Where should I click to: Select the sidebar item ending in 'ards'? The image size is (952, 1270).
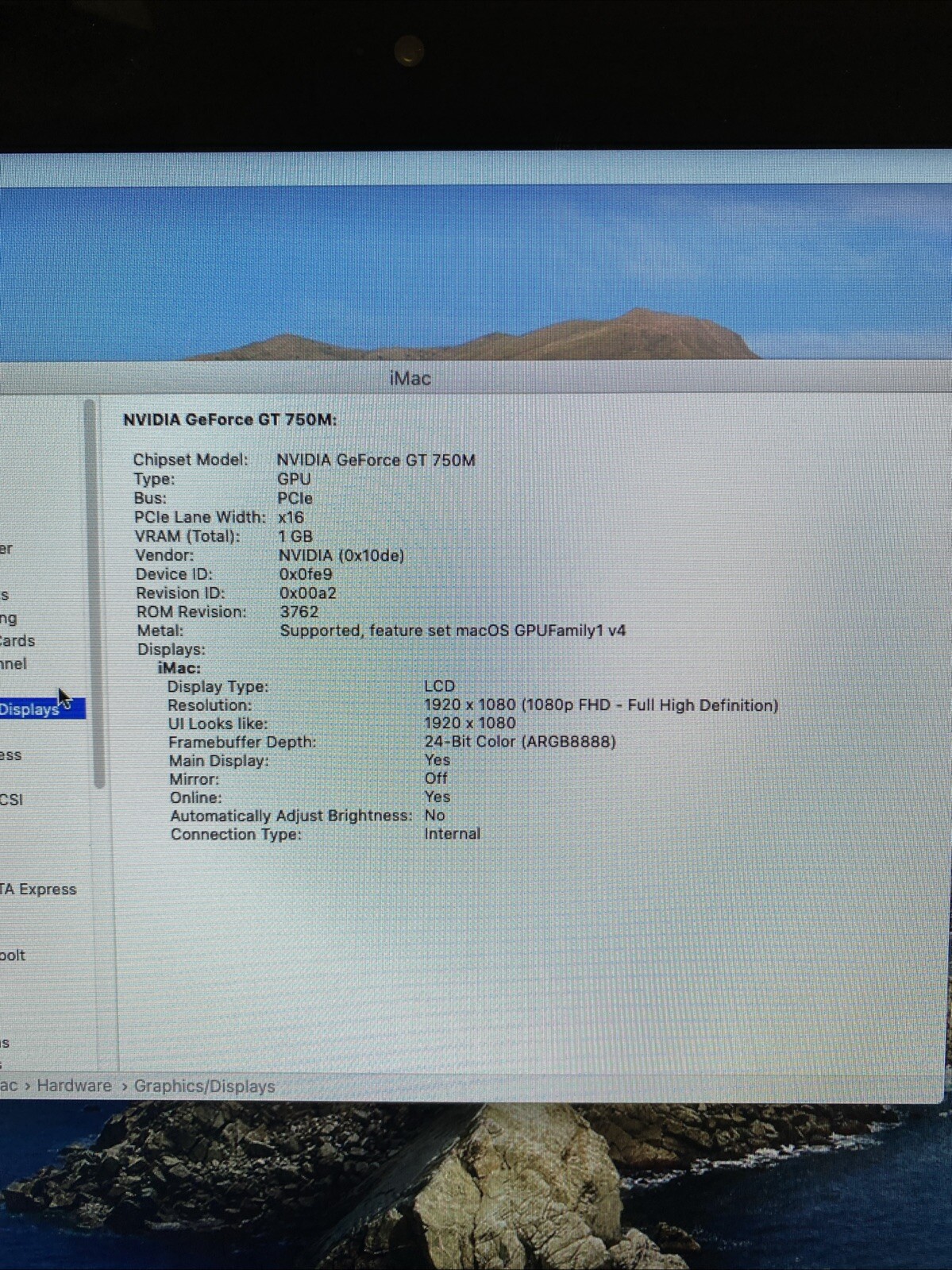pyautogui.click(x=17, y=640)
